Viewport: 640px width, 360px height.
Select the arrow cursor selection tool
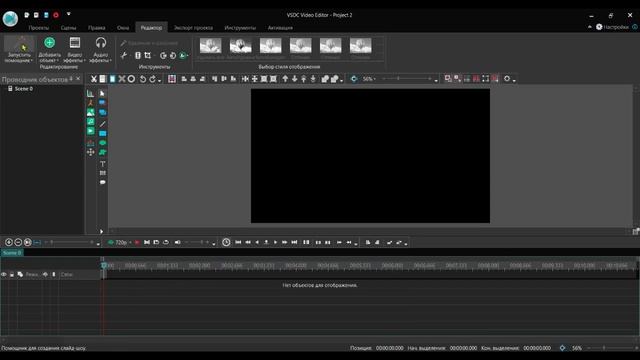pos(102,93)
